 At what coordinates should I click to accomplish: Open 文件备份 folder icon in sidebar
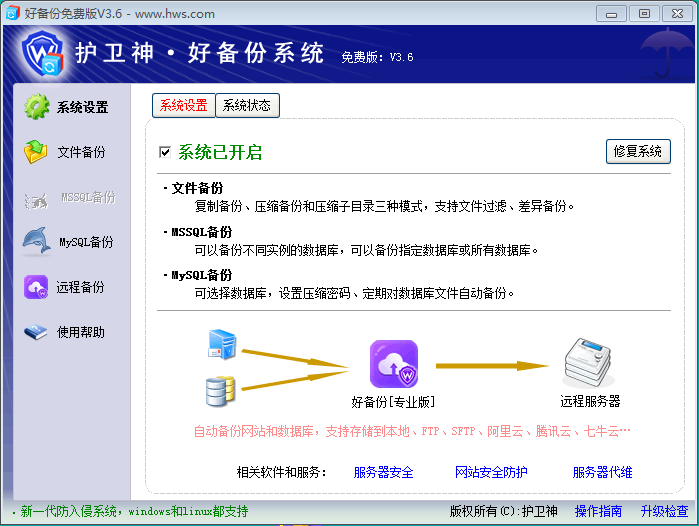tap(37, 152)
